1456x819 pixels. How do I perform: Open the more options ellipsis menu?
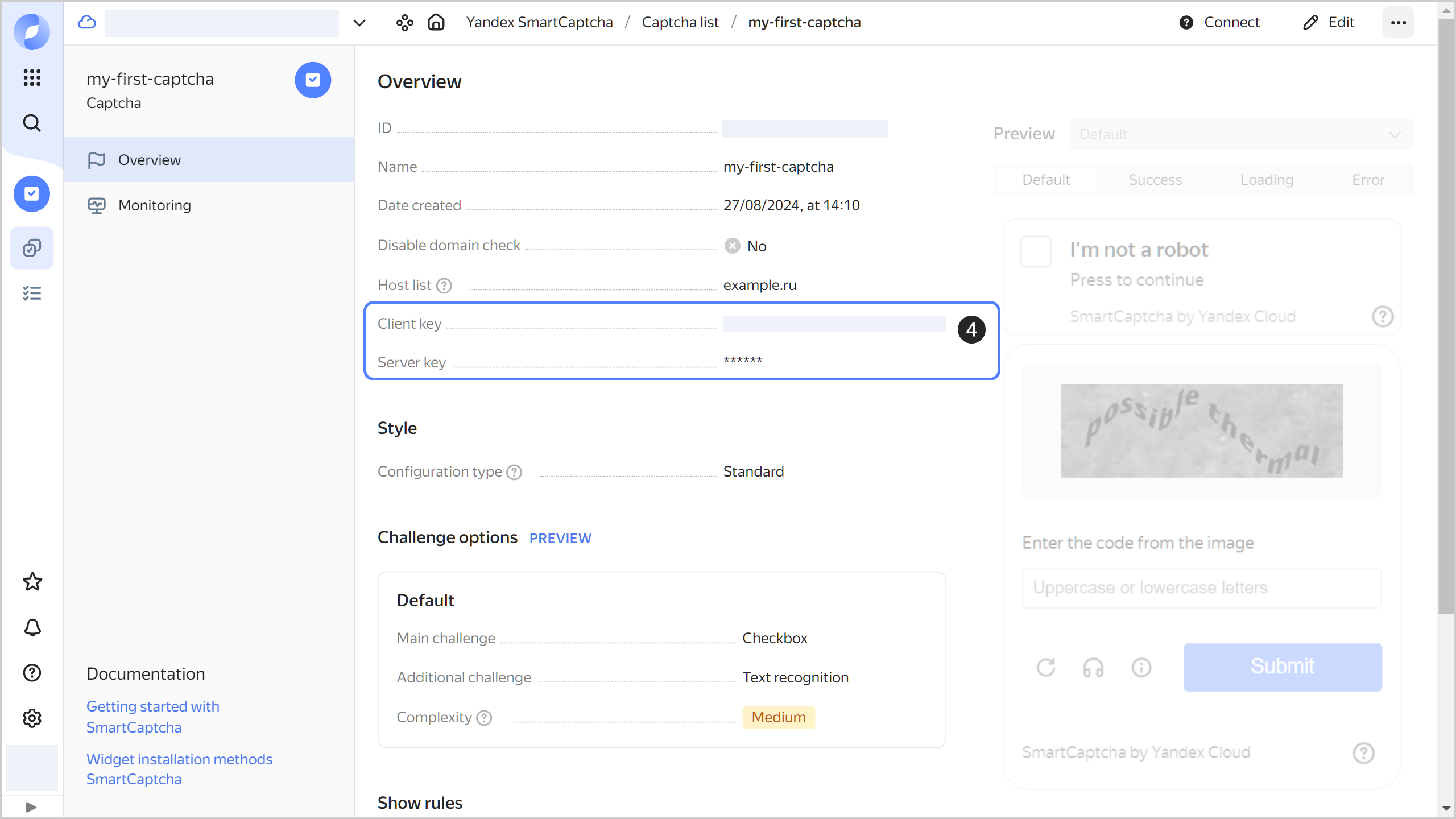coord(1398,22)
